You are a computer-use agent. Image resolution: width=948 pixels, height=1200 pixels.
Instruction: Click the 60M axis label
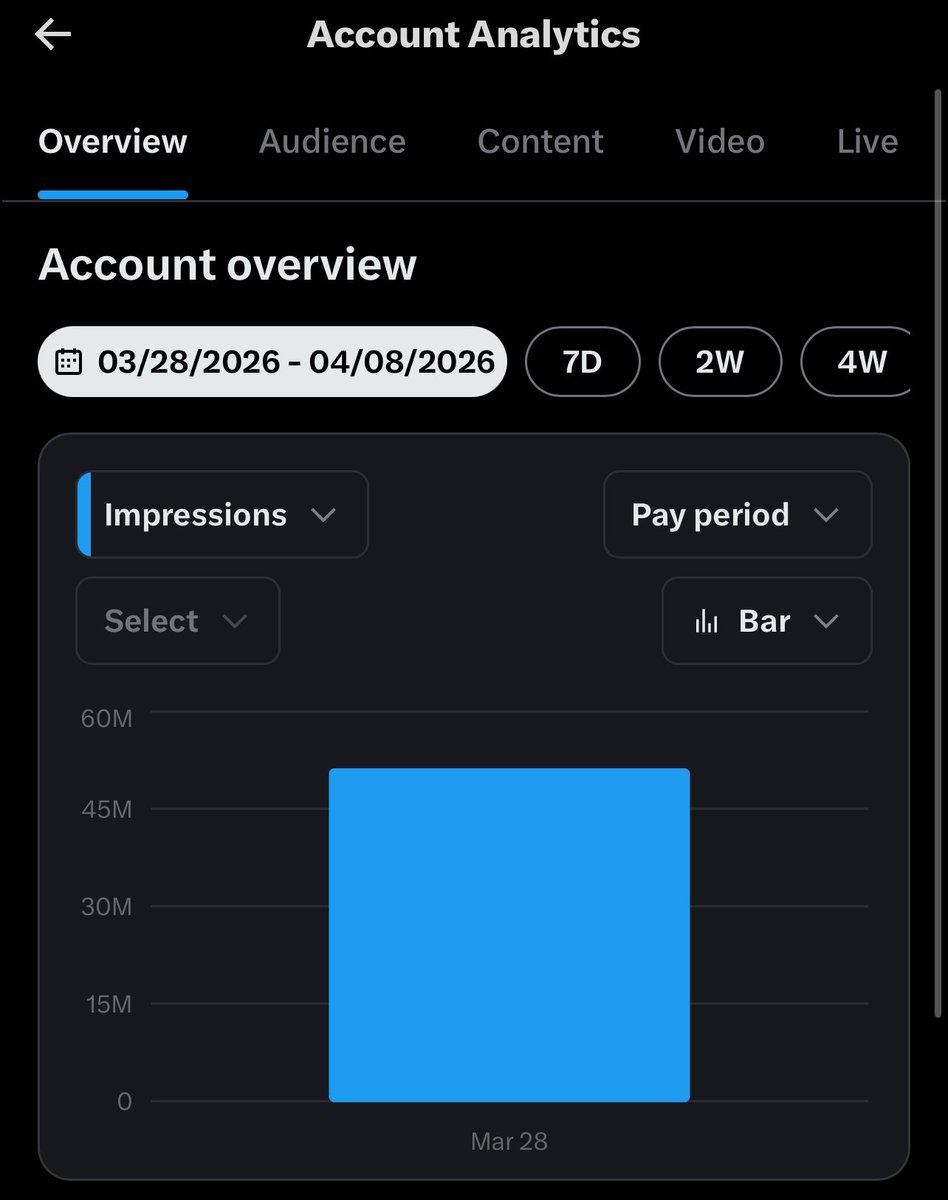tap(106, 717)
